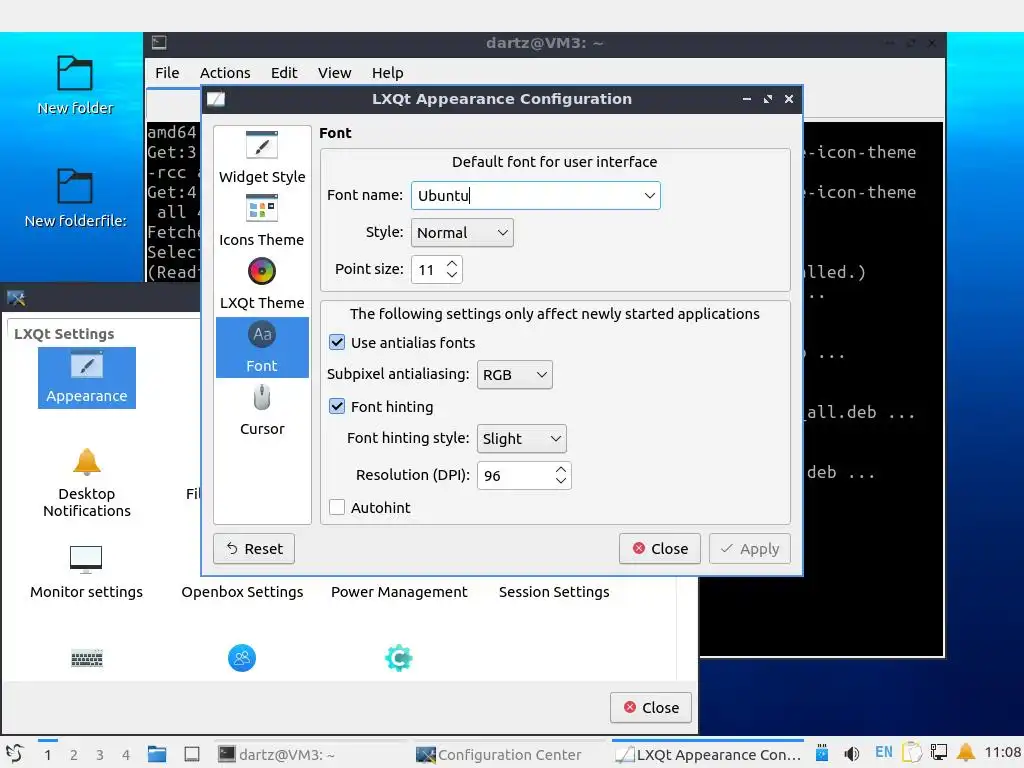Expand the Font name dropdown
The image size is (1024, 768).
(649, 195)
